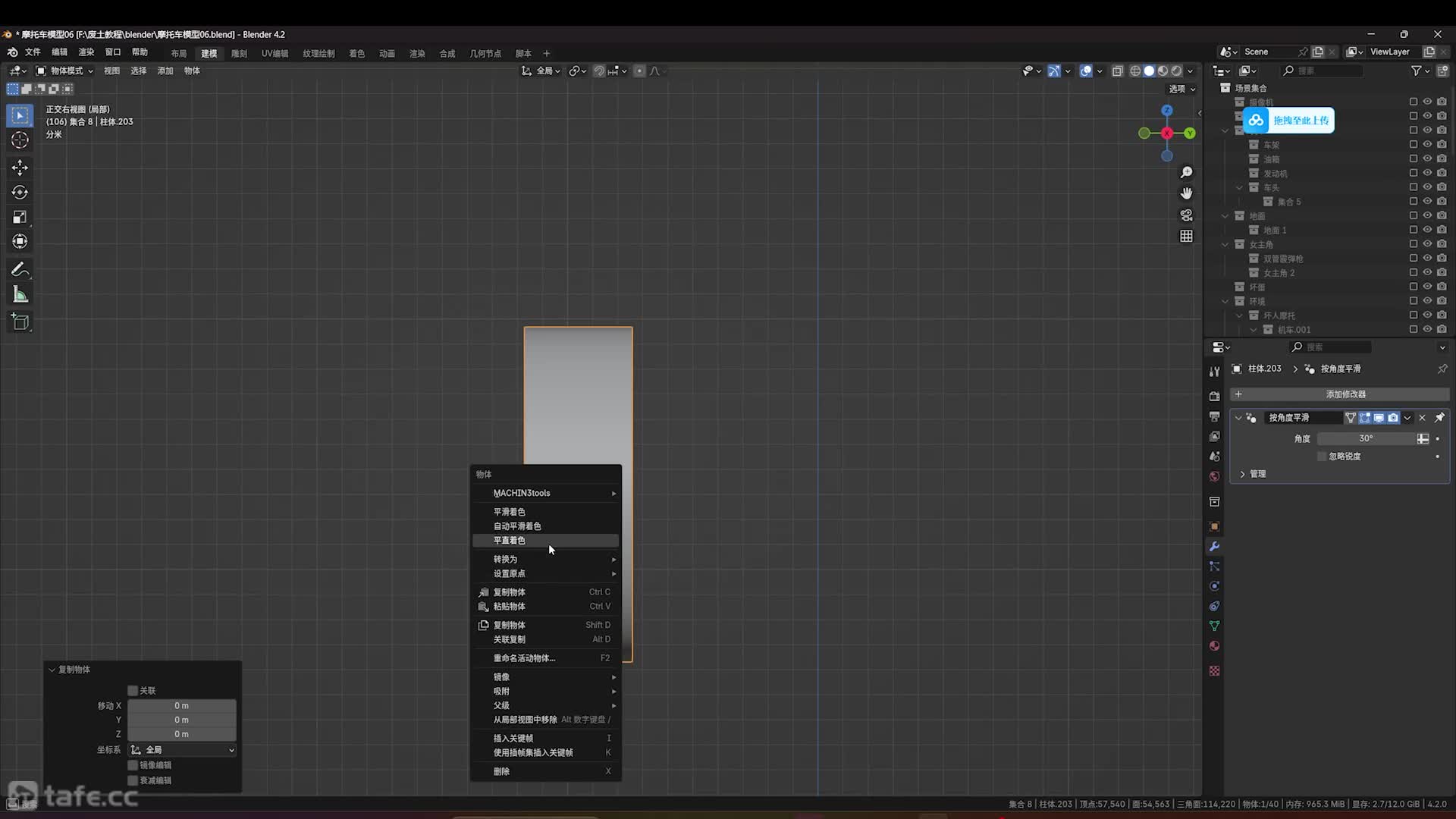Open the Material properties tab
The height and width of the screenshot is (819, 1456).
coord(1214,646)
